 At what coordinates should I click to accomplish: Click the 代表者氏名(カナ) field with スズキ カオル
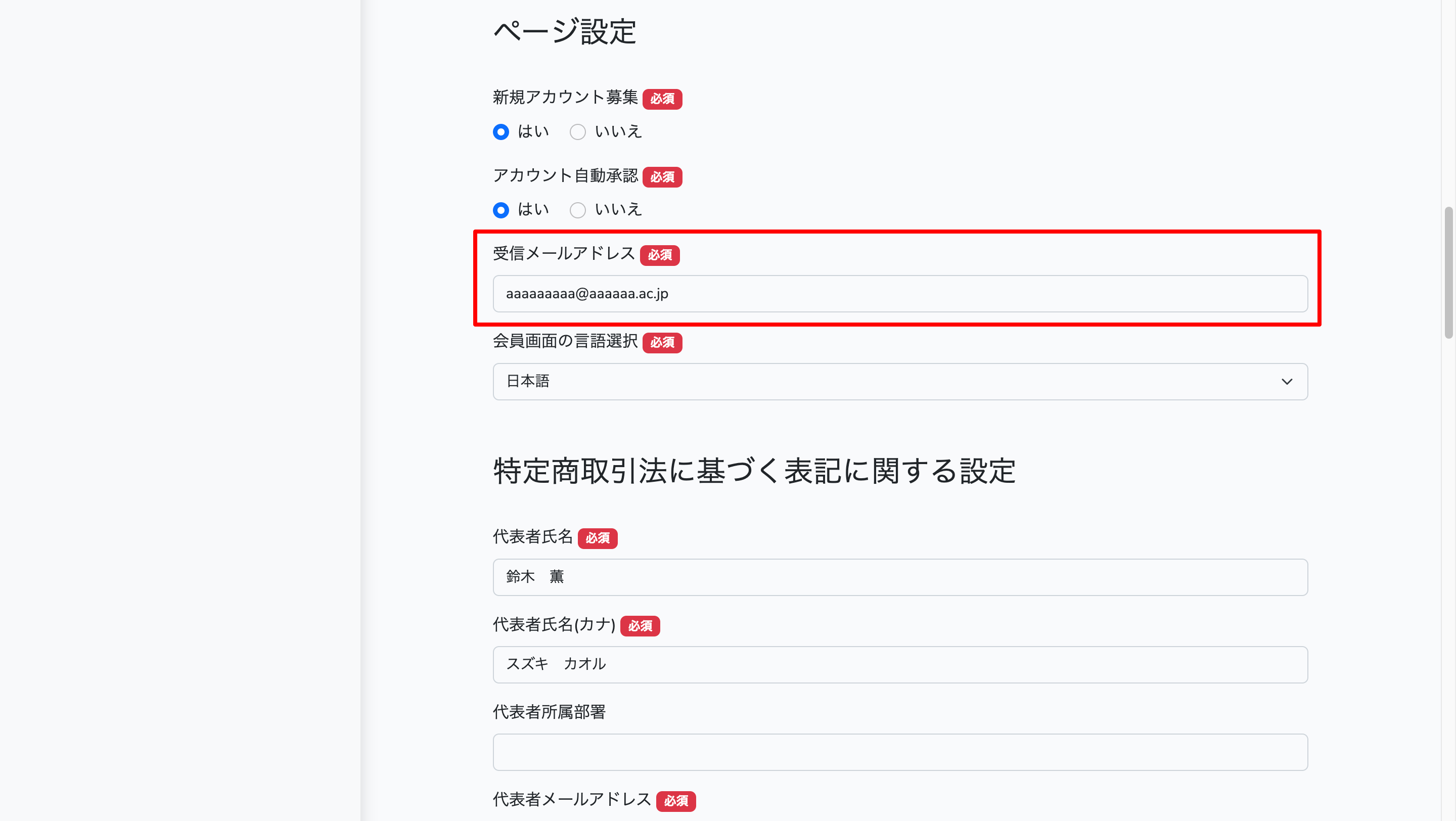900,664
